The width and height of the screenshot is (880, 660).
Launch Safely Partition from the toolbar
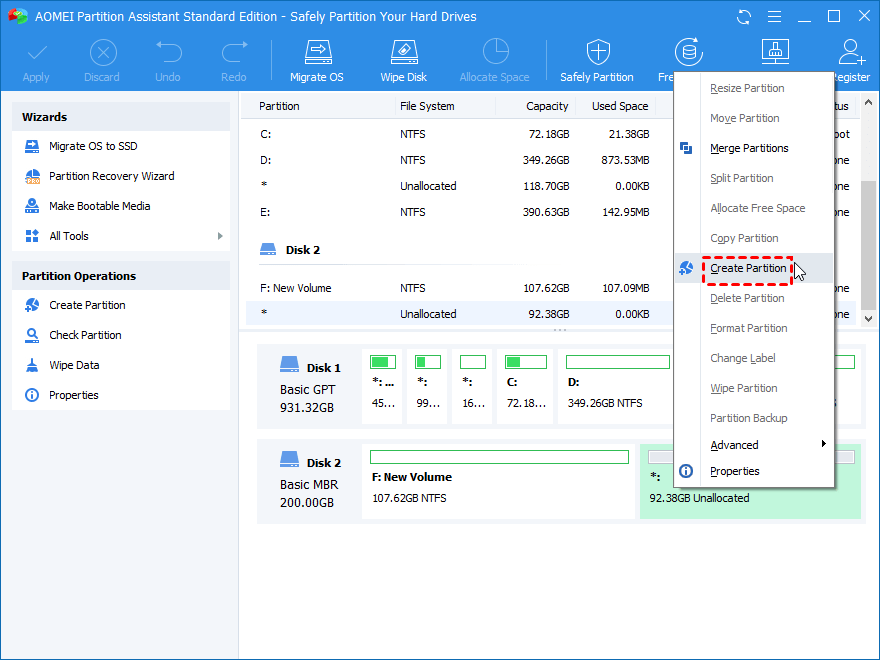point(597,60)
